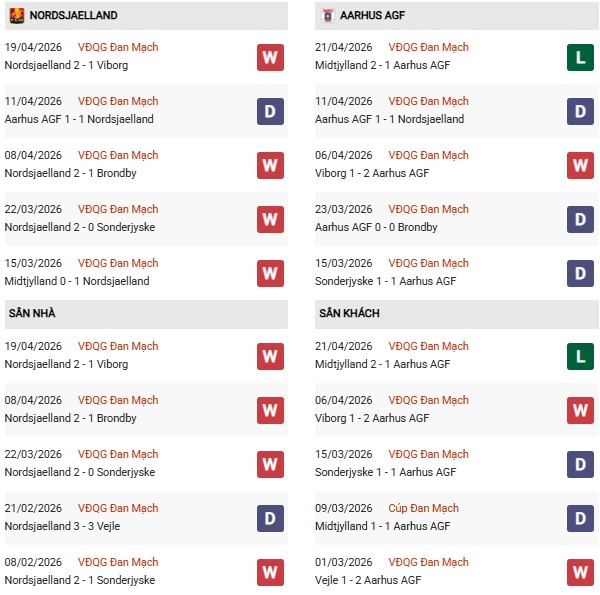
Task: Click the Nordsjaelland 2 - 1 Brondby result, top list
Action: pos(70,173)
